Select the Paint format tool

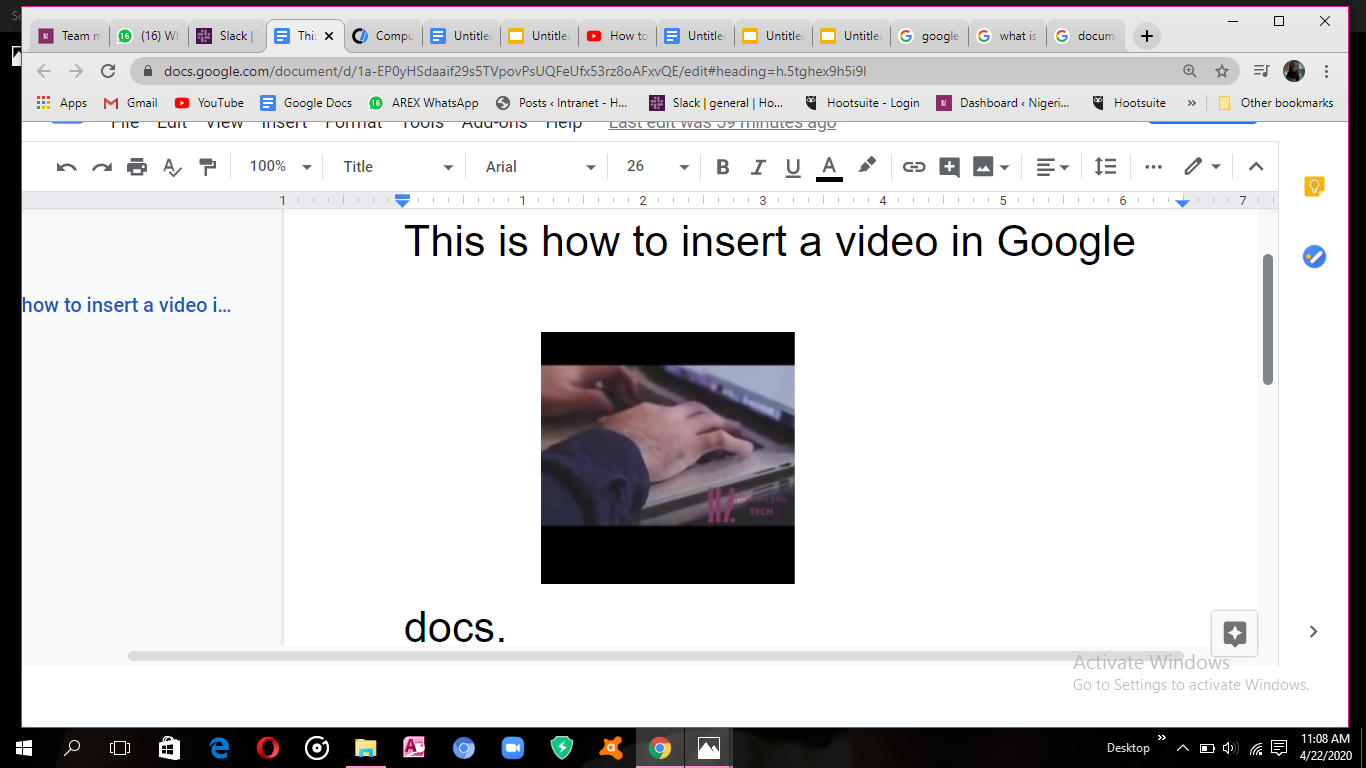click(x=207, y=167)
